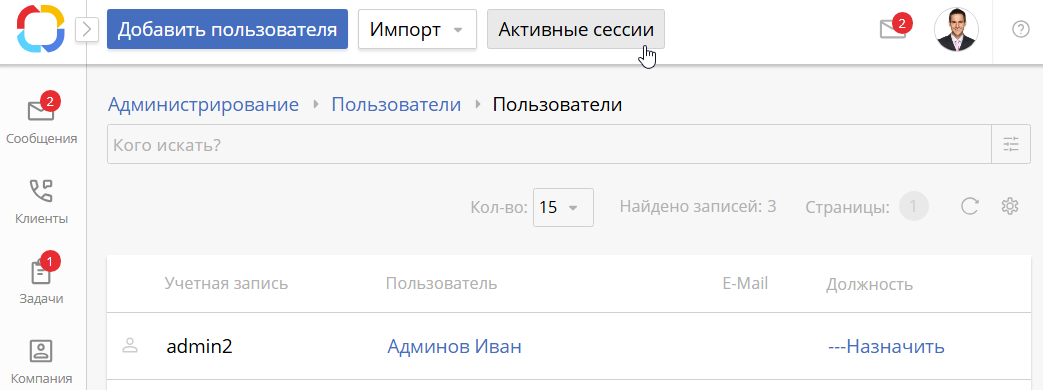Click the colorful app logo

point(41,29)
